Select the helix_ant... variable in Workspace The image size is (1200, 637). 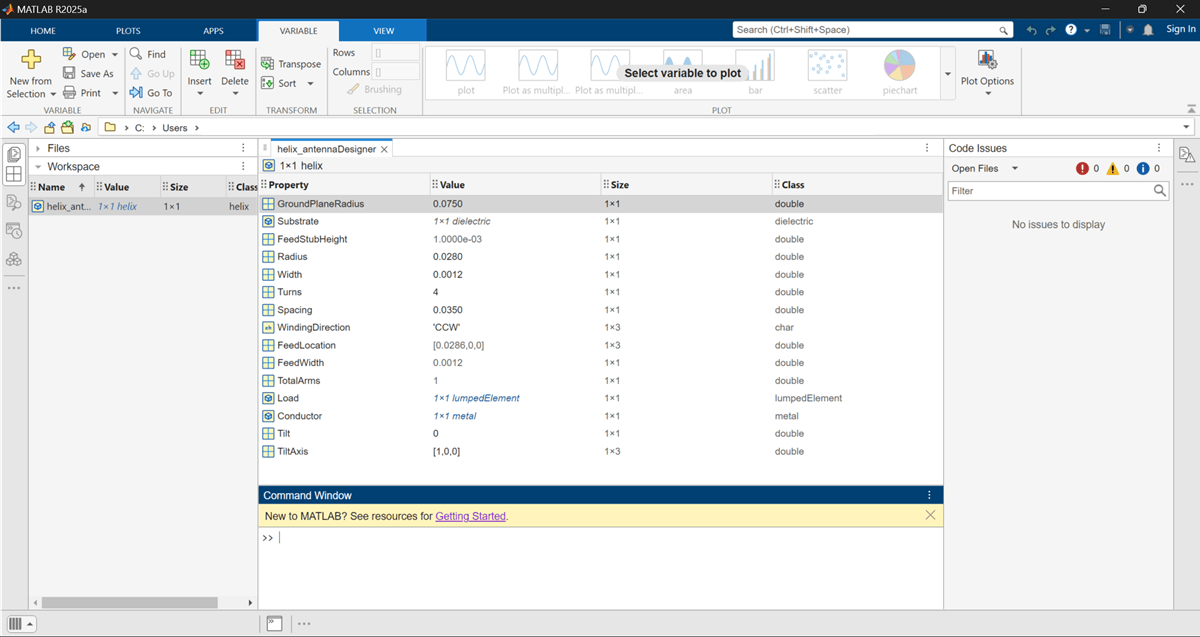click(x=143, y=206)
